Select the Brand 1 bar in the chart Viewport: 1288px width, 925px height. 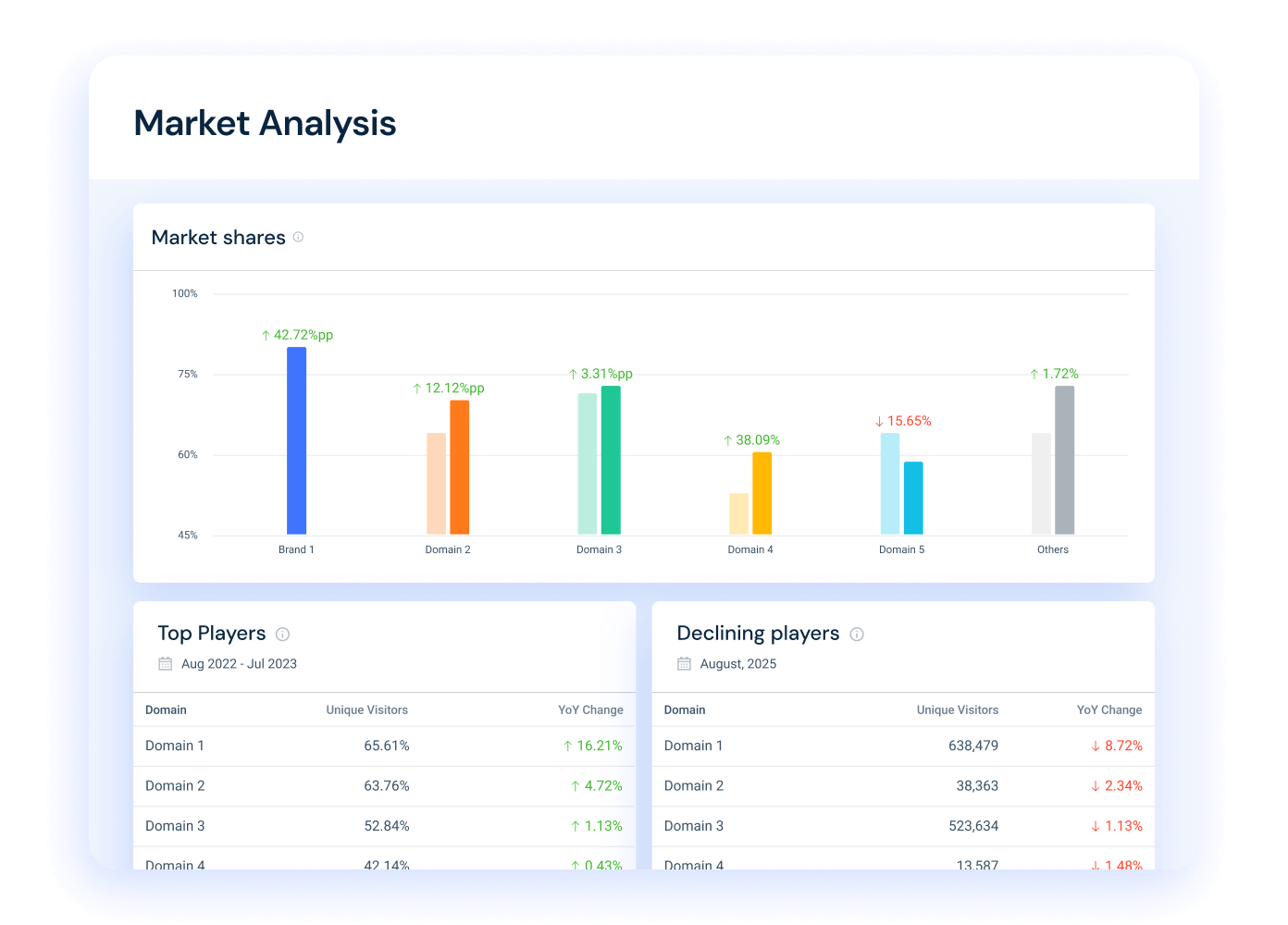(x=297, y=441)
